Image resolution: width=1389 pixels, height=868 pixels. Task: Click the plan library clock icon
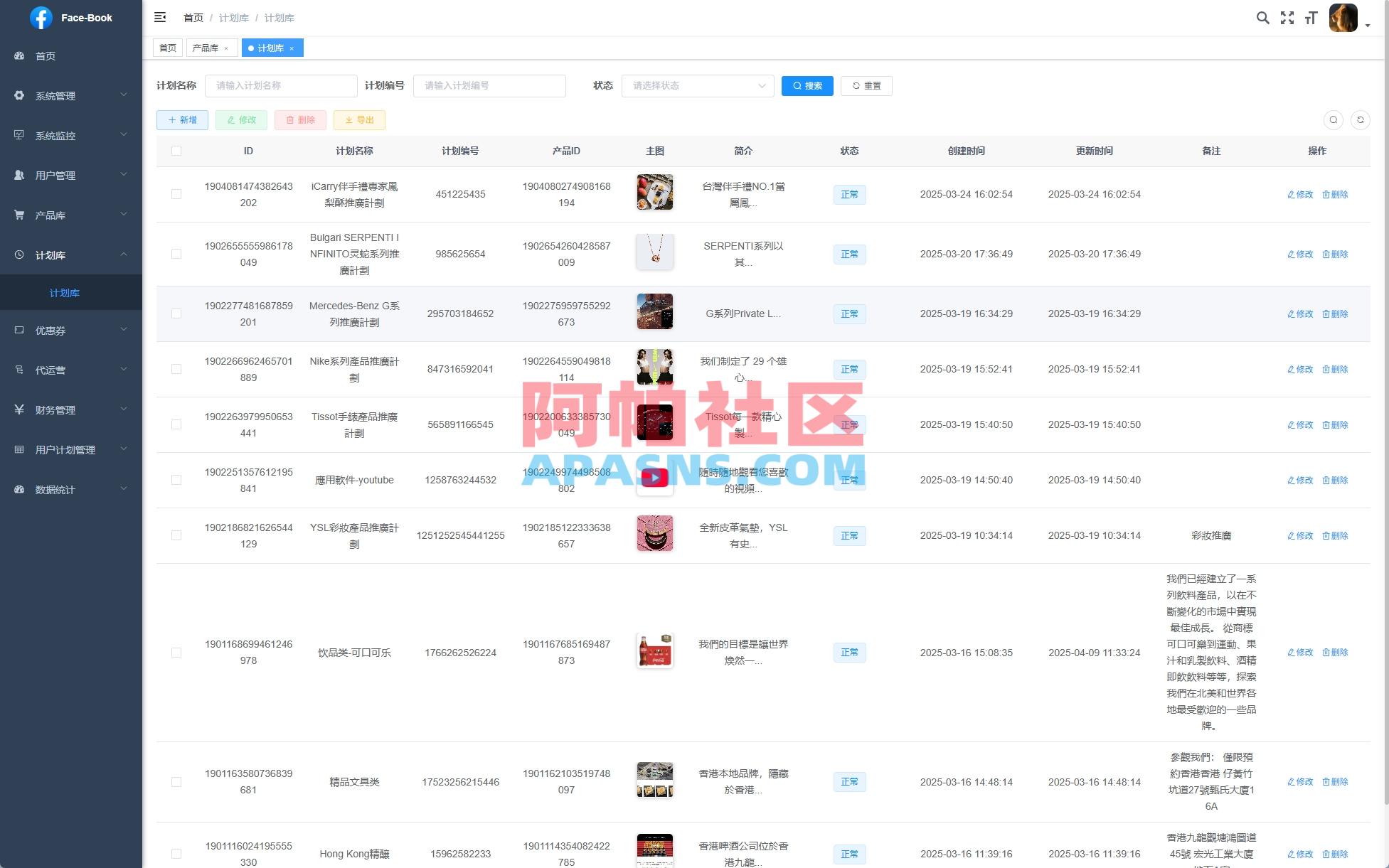pyautogui.click(x=19, y=254)
